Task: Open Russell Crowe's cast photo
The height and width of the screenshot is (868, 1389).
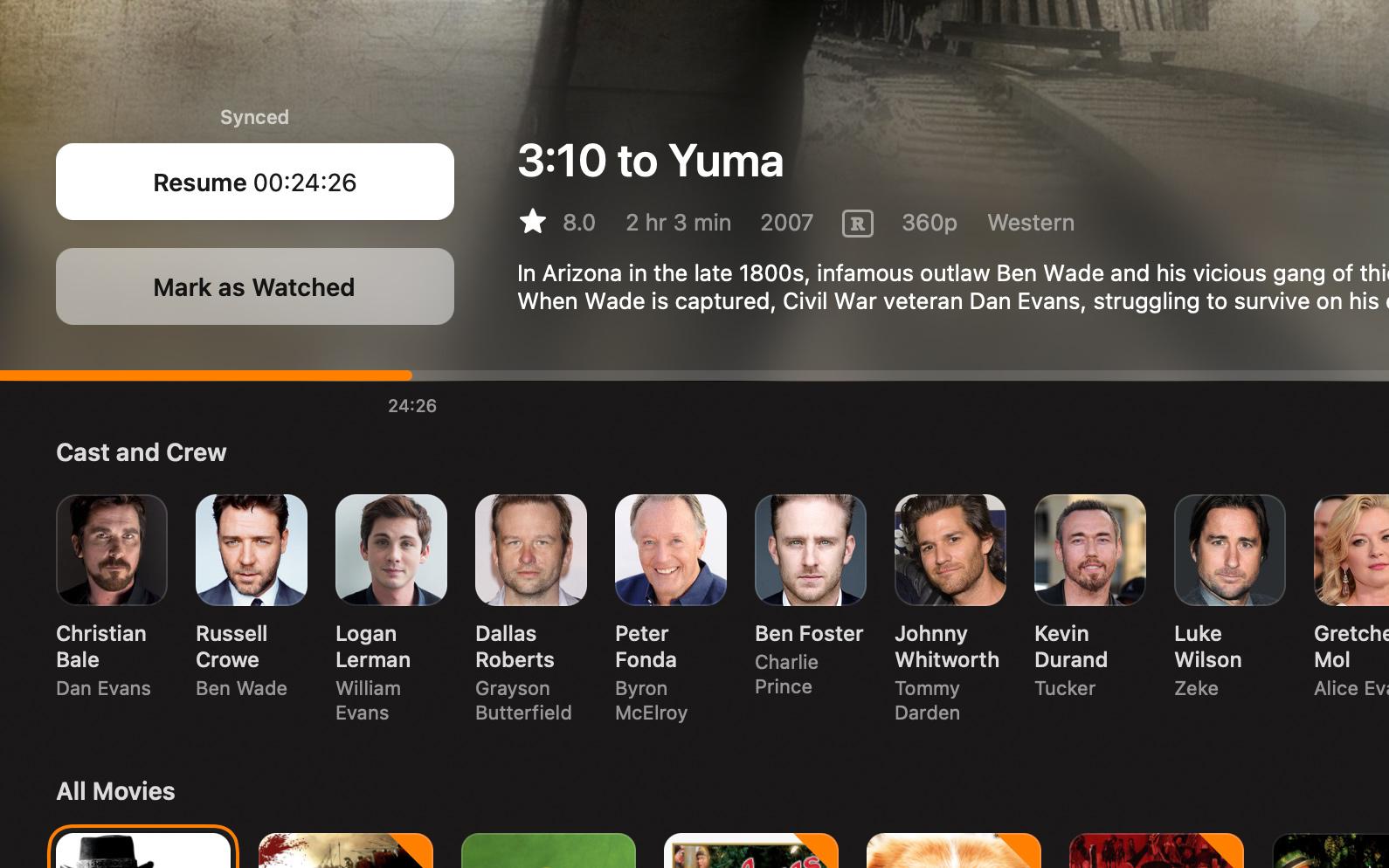Action: tap(252, 550)
